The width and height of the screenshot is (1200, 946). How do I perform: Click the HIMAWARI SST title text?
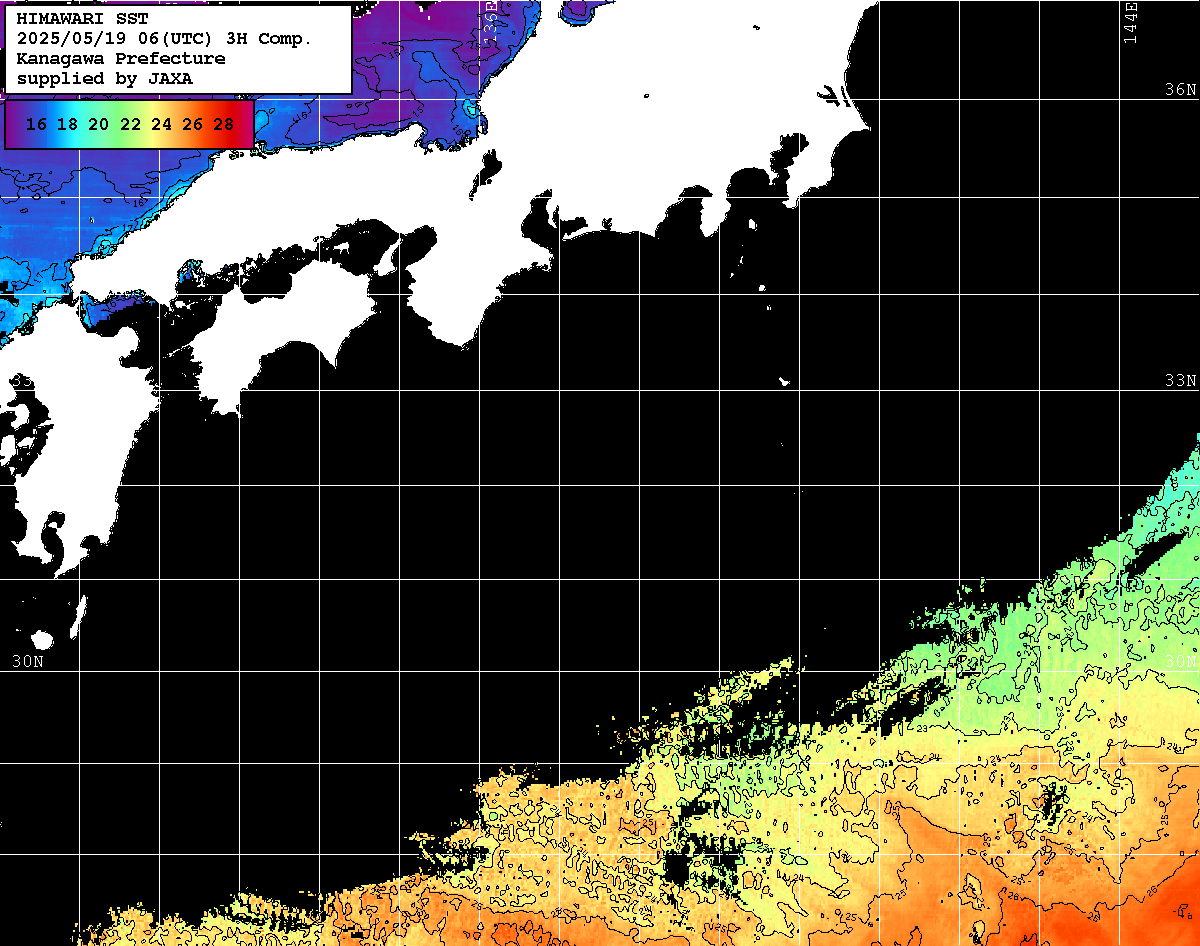82,18
